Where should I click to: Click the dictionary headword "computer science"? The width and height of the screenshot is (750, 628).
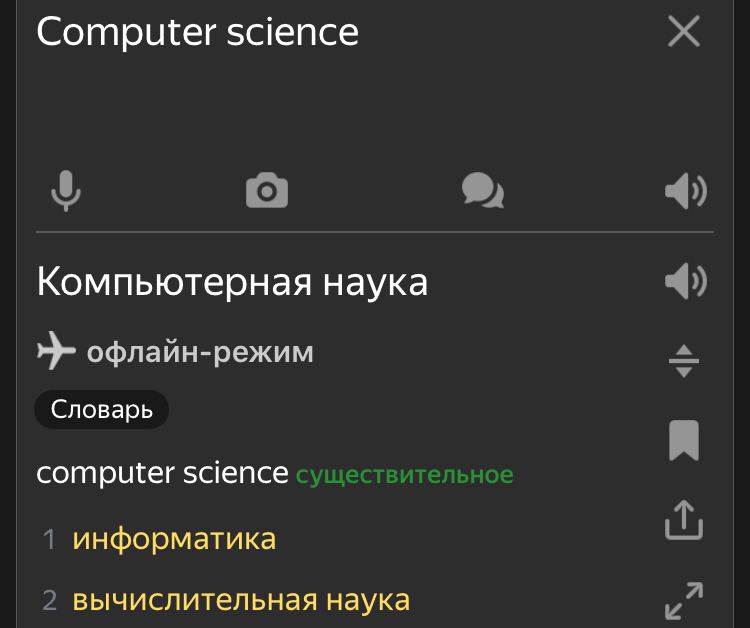pyautogui.click(x=162, y=473)
